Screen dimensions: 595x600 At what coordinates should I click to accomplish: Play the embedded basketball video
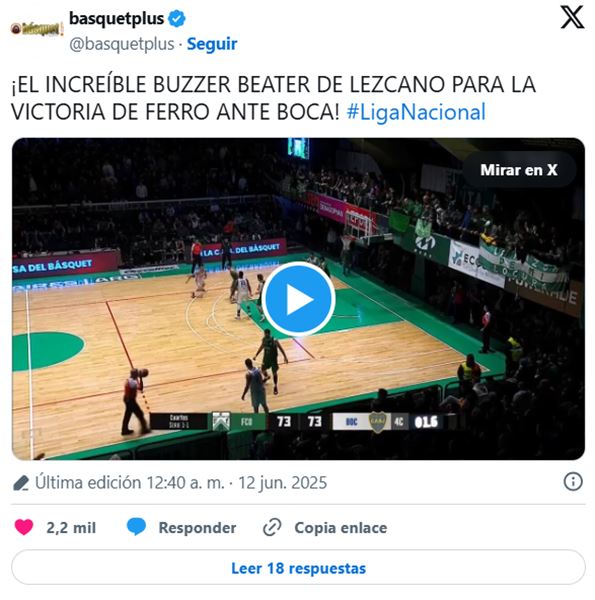point(298,299)
